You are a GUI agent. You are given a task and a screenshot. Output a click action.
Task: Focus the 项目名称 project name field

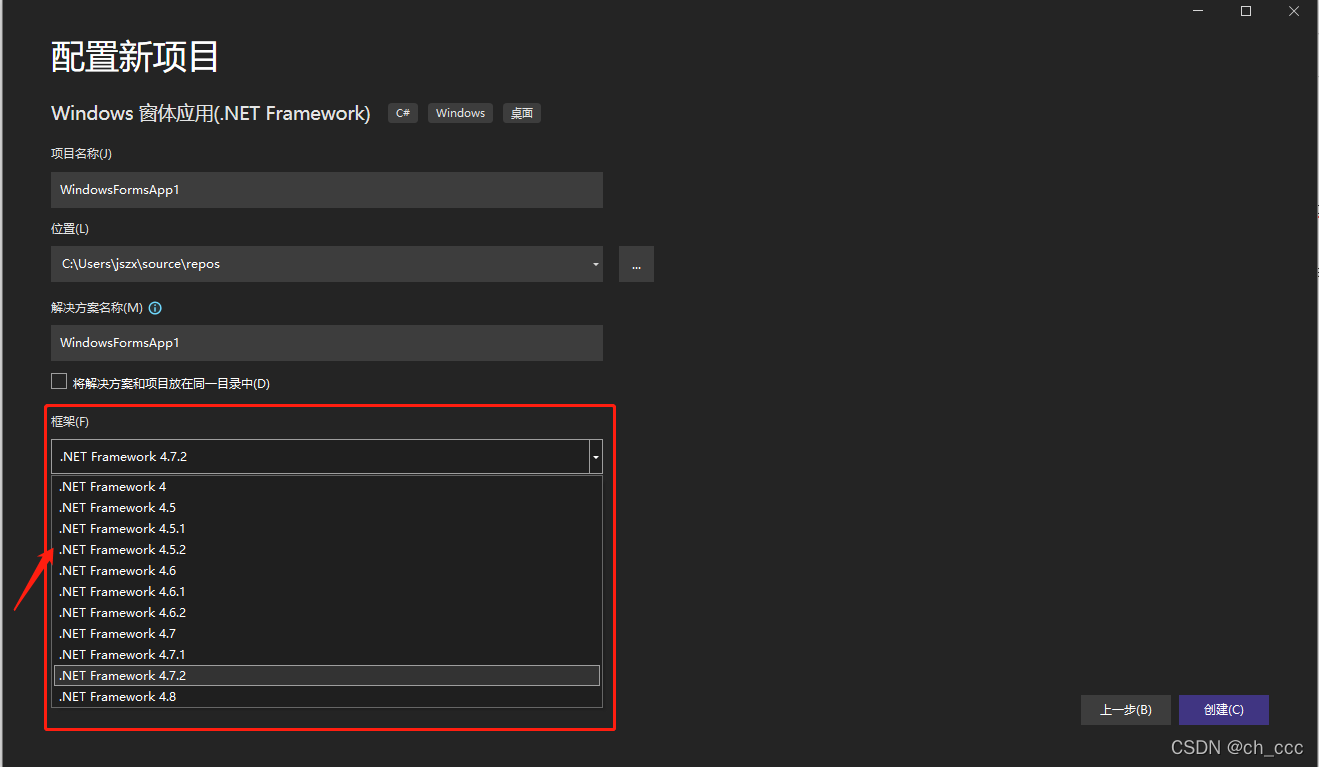point(327,190)
